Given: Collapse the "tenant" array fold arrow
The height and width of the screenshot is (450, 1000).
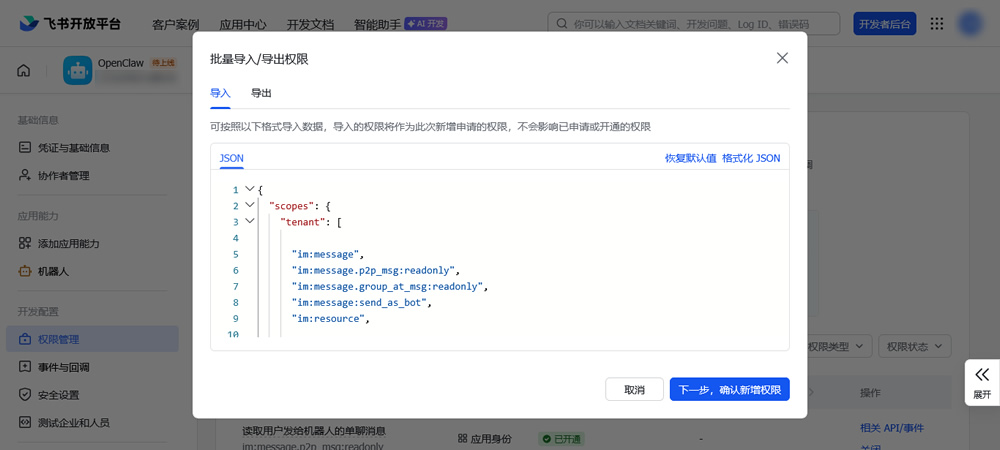Looking at the screenshot, I should (250, 221).
